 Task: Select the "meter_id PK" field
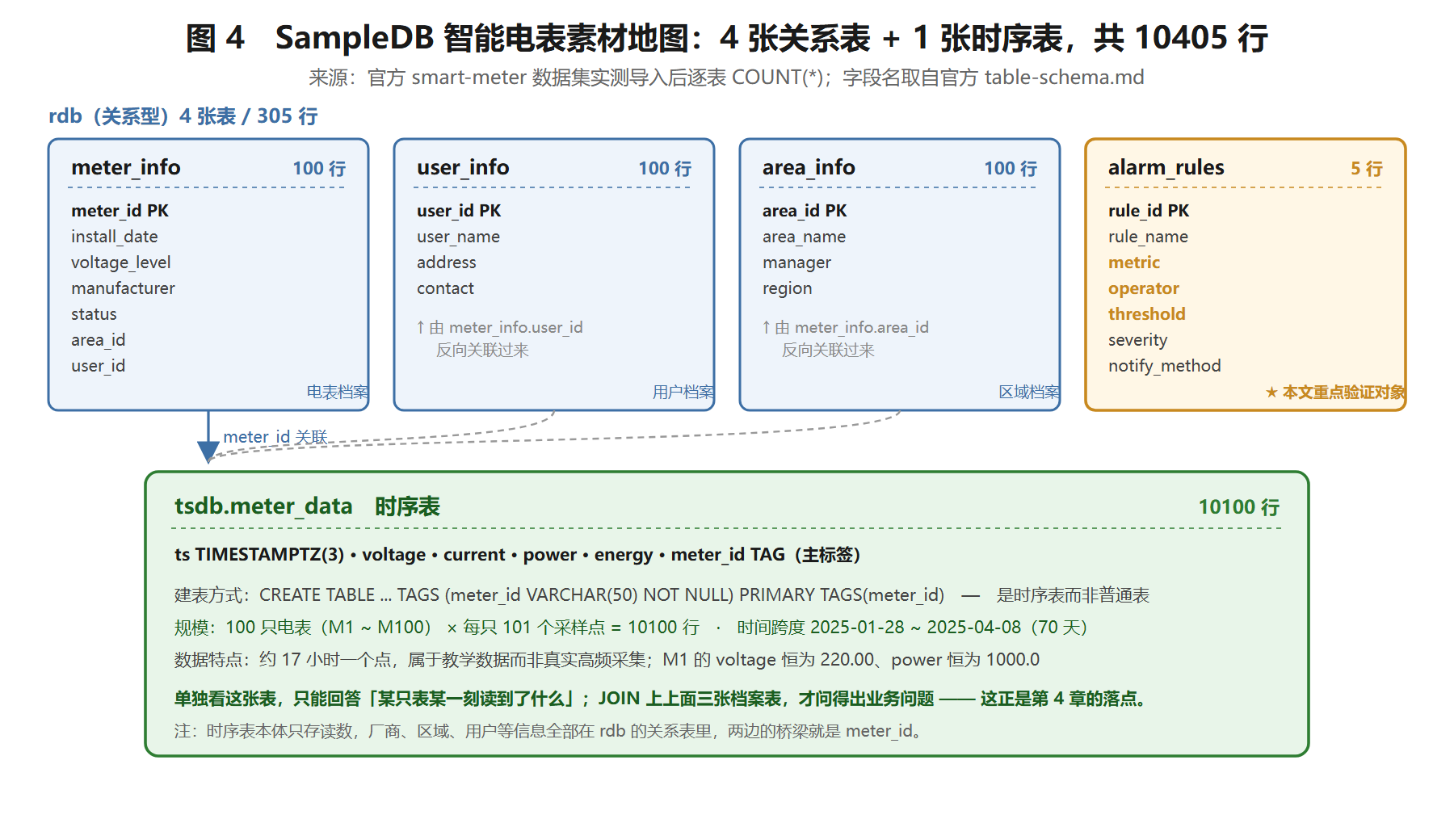(120, 211)
